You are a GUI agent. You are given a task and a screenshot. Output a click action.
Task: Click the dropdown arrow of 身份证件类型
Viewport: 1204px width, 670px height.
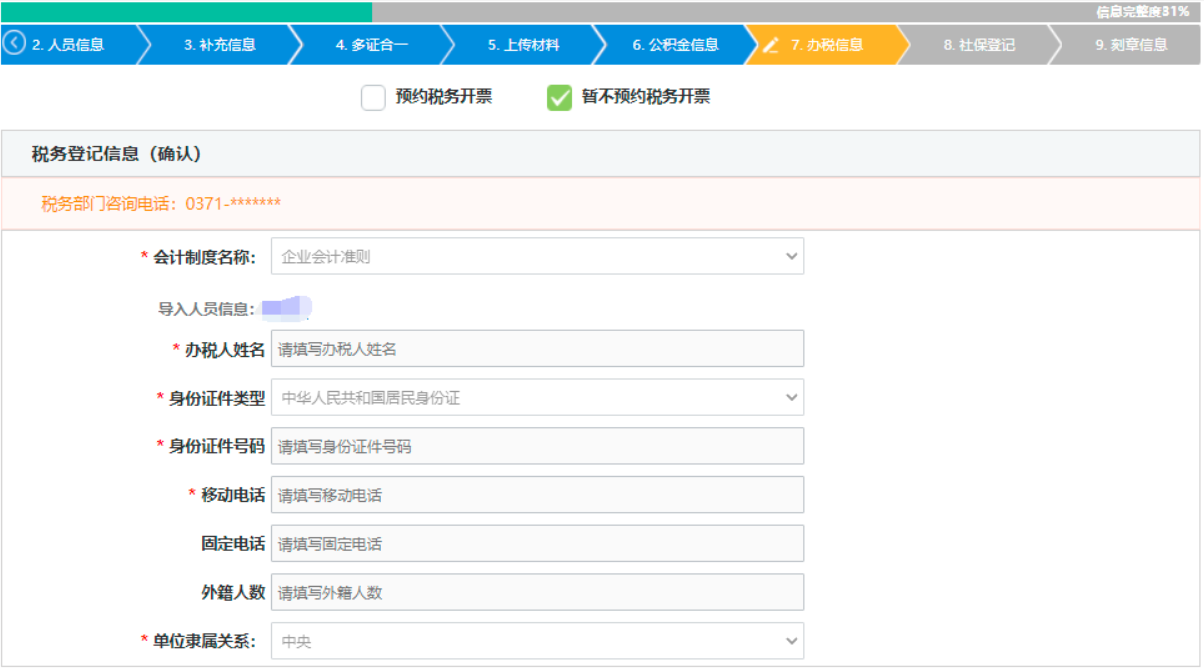[x=789, y=397]
